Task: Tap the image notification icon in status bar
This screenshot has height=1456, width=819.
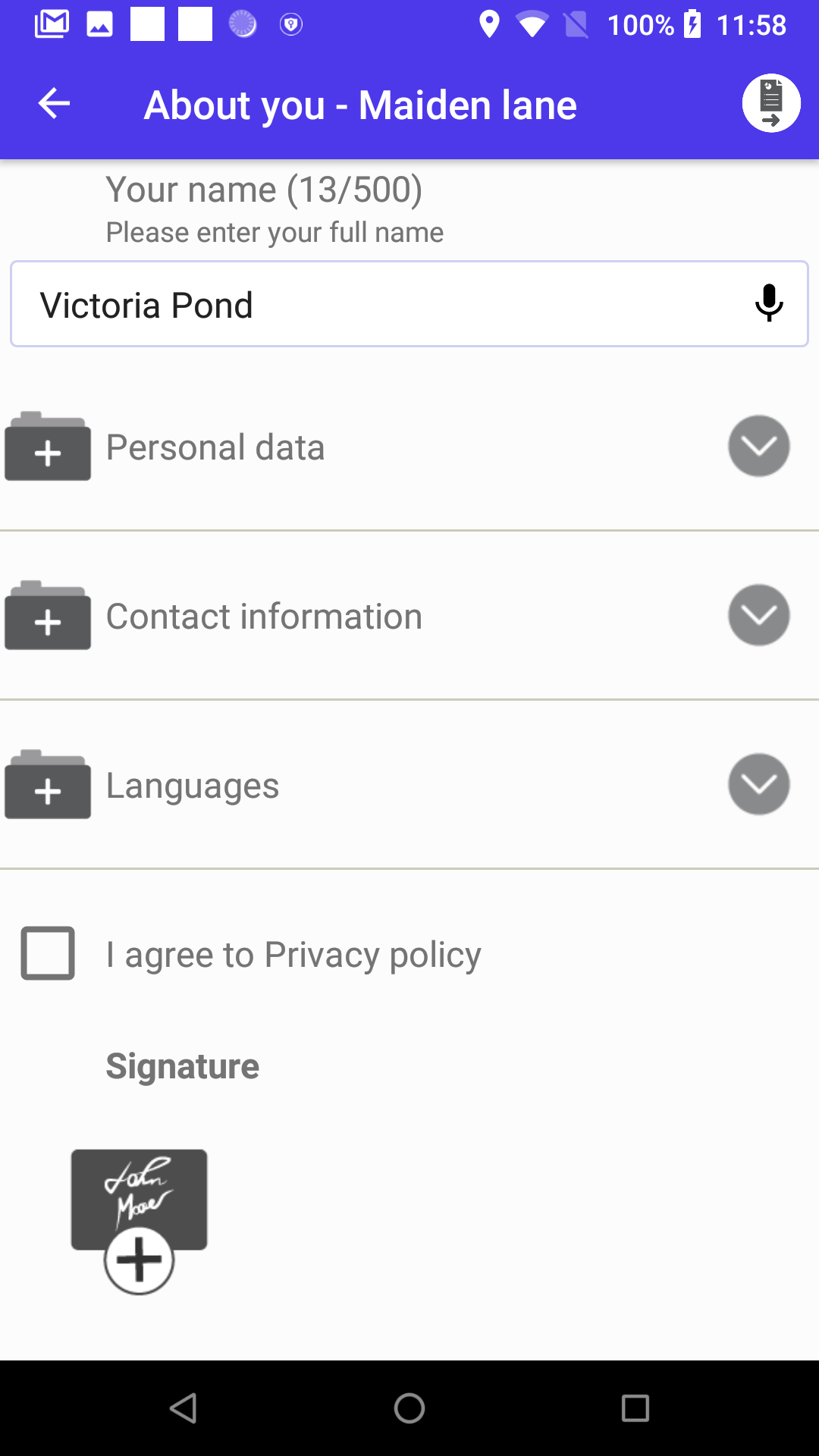Action: click(x=99, y=24)
